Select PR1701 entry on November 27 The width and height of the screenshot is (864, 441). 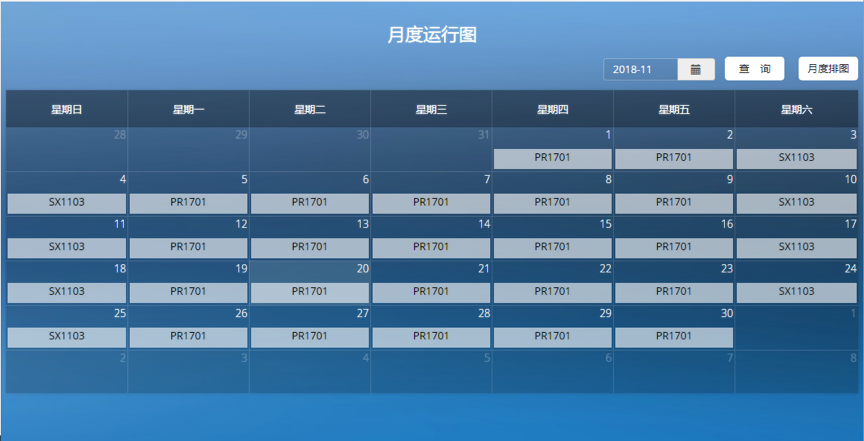tap(310, 337)
